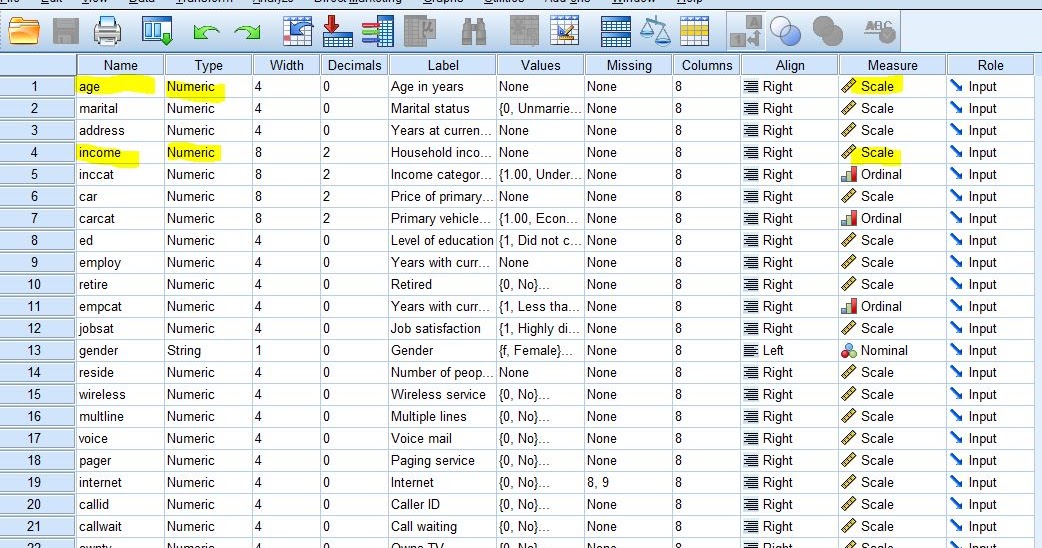This screenshot has height=548, width=1042.
Task: Open a data file with the folder icon
Action: [24, 31]
